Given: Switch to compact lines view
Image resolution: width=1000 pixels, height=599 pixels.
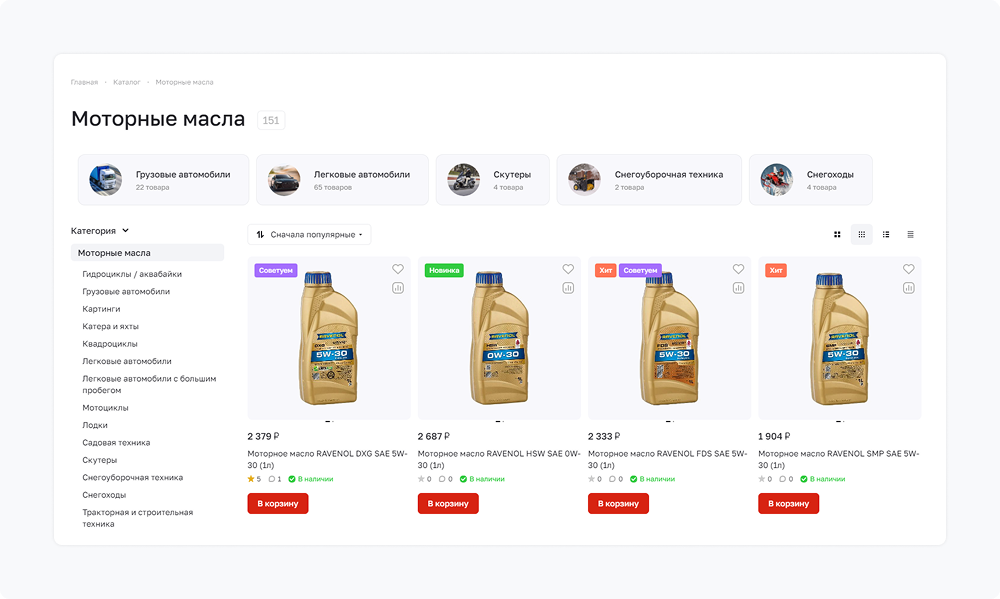Looking at the screenshot, I should 910,235.
